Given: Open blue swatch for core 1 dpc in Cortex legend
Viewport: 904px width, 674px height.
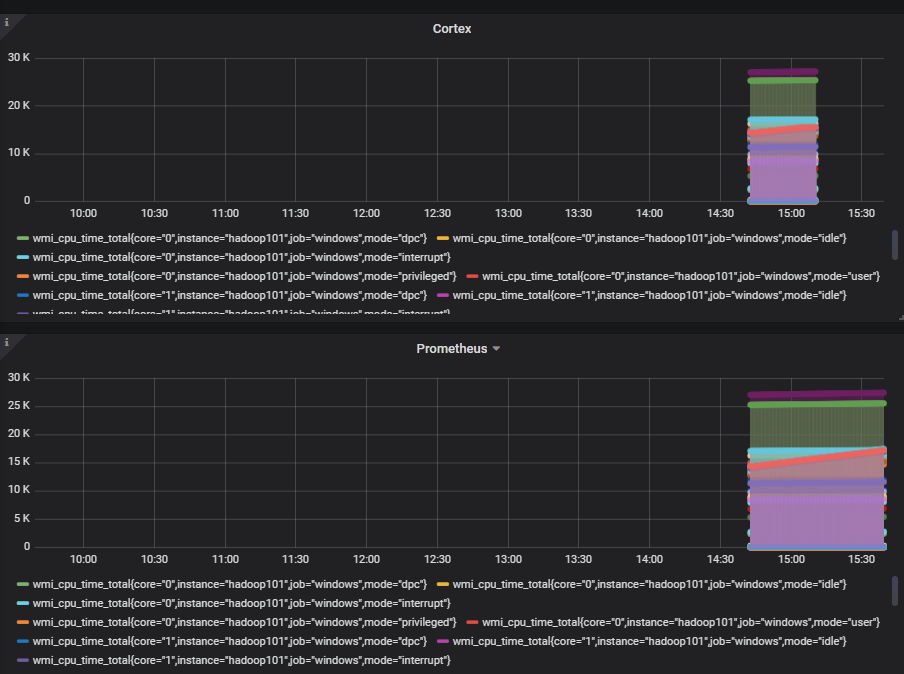Looking at the screenshot, I should click(23, 295).
